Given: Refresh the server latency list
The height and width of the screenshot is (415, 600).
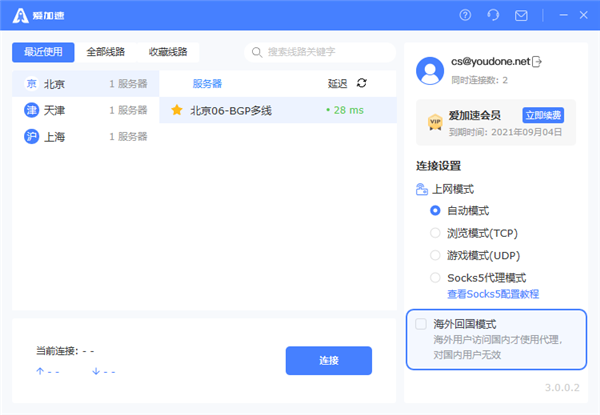Looking at the screenshot, I should point(362,83).
